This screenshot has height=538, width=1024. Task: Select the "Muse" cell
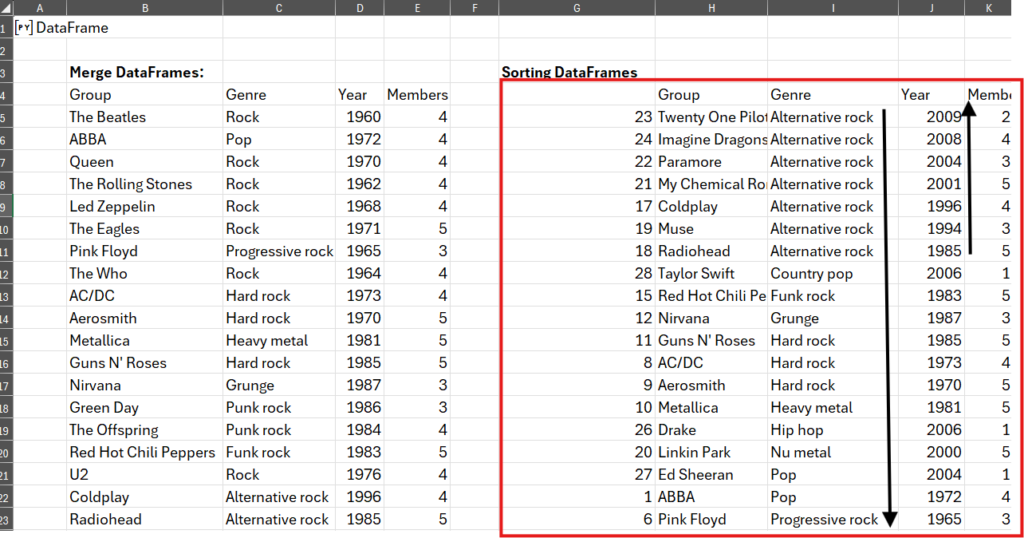711,229
